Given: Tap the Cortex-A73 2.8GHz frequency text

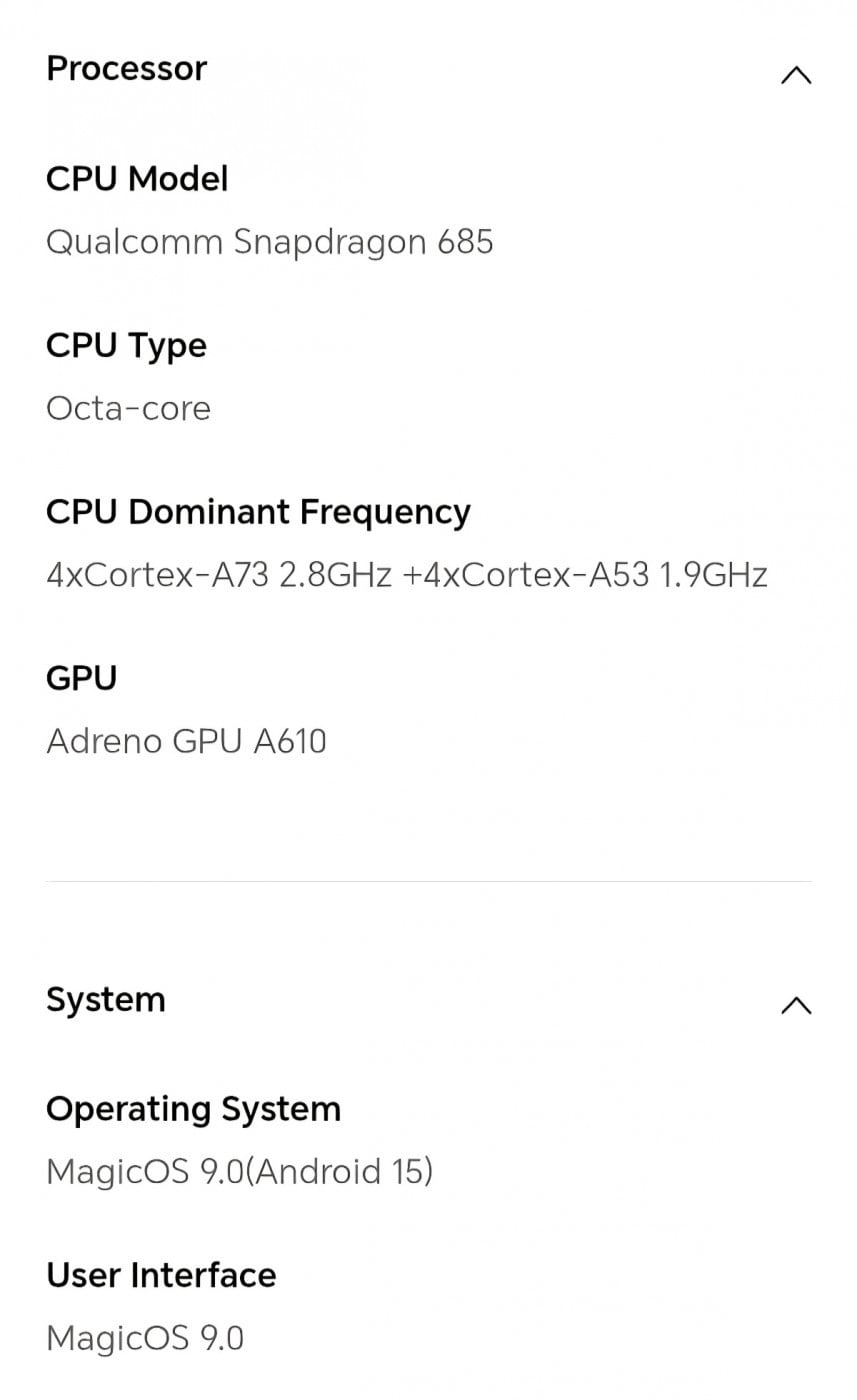Looking at the screenshot, I should point(219,575).
